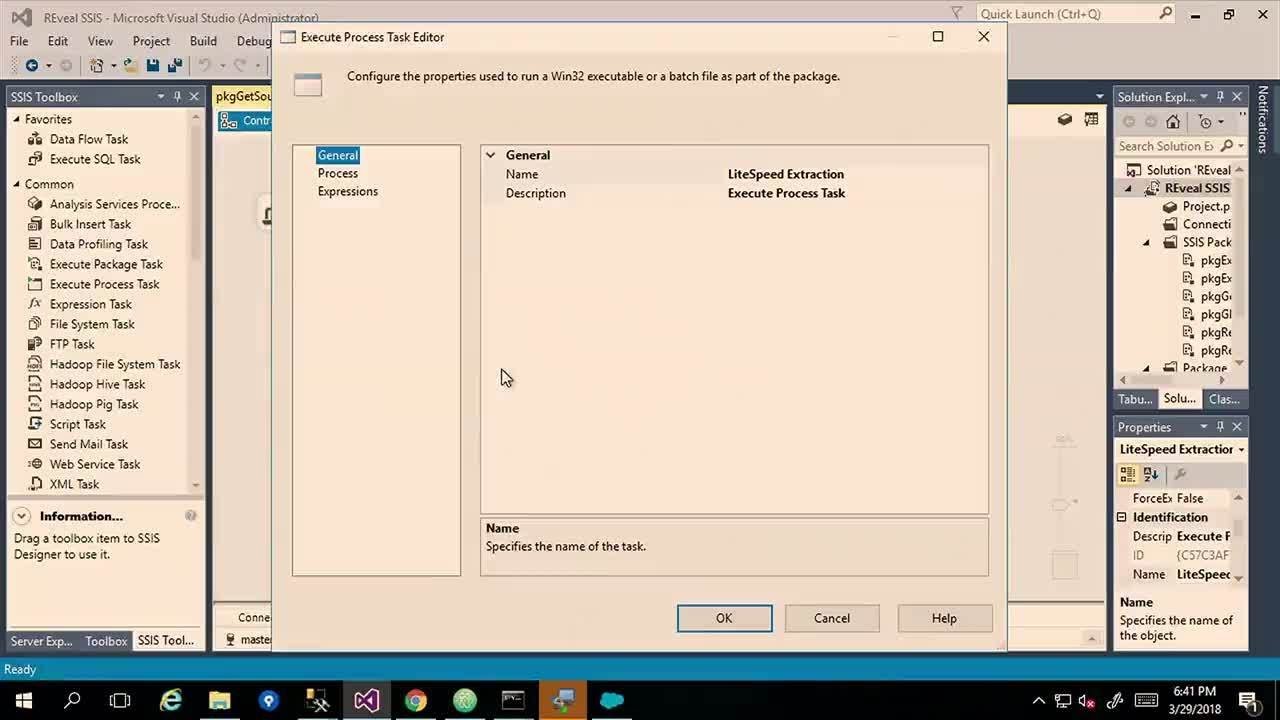The height and width of the screenshot is (720, 1280).
Task: Select the Process page in editor
Action: [338, 173]
